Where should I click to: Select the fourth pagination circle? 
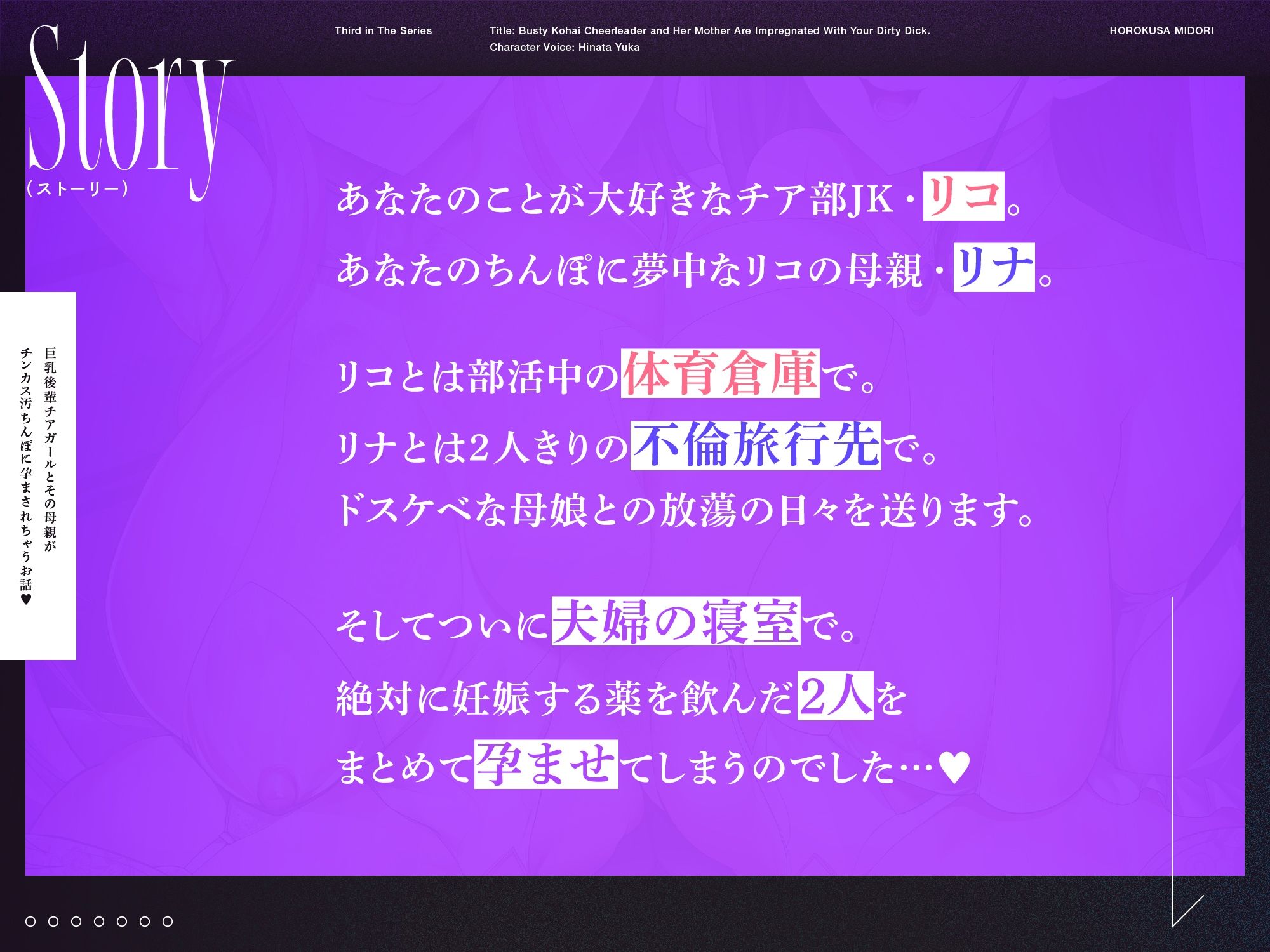pos(99,921)
